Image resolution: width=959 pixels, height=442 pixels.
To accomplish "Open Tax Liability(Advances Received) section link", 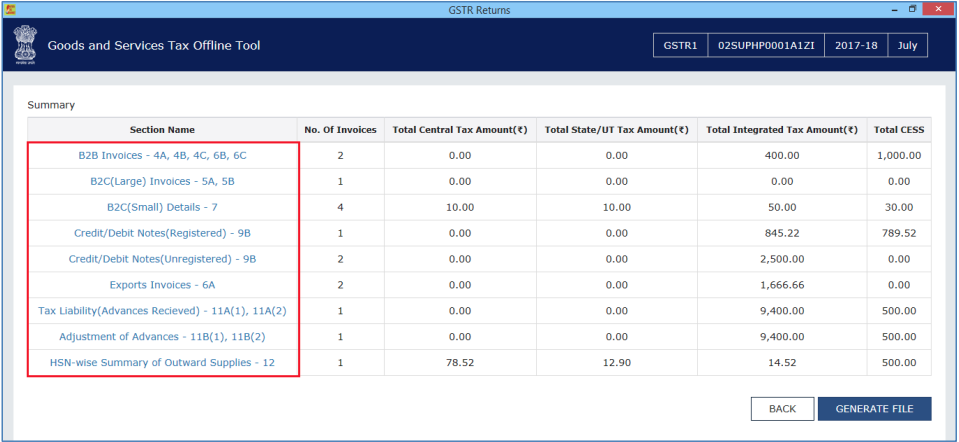I will pyautogui.click(x=162, y=311).
